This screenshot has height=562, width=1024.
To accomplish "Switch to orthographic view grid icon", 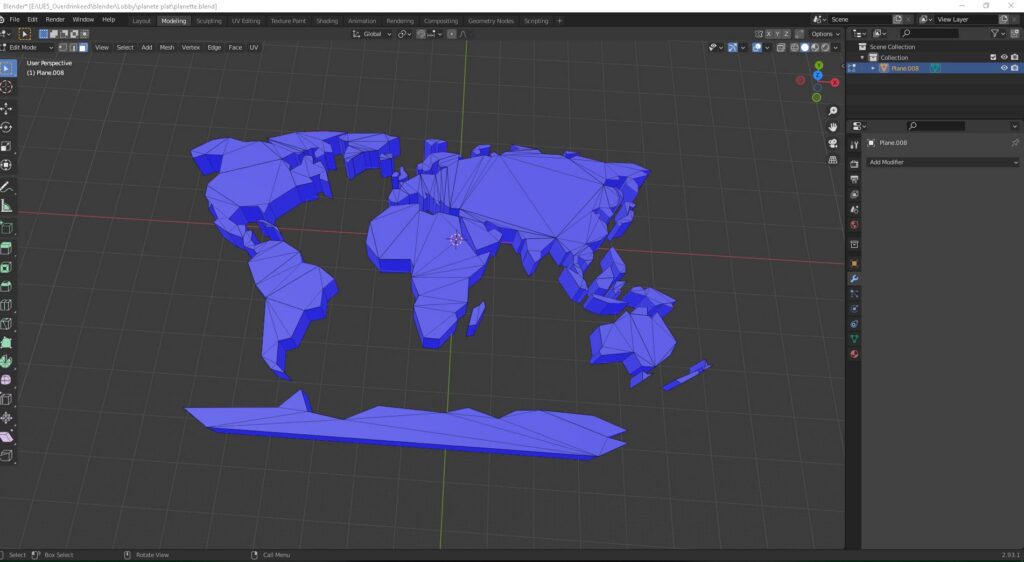I will click(832, 159).
